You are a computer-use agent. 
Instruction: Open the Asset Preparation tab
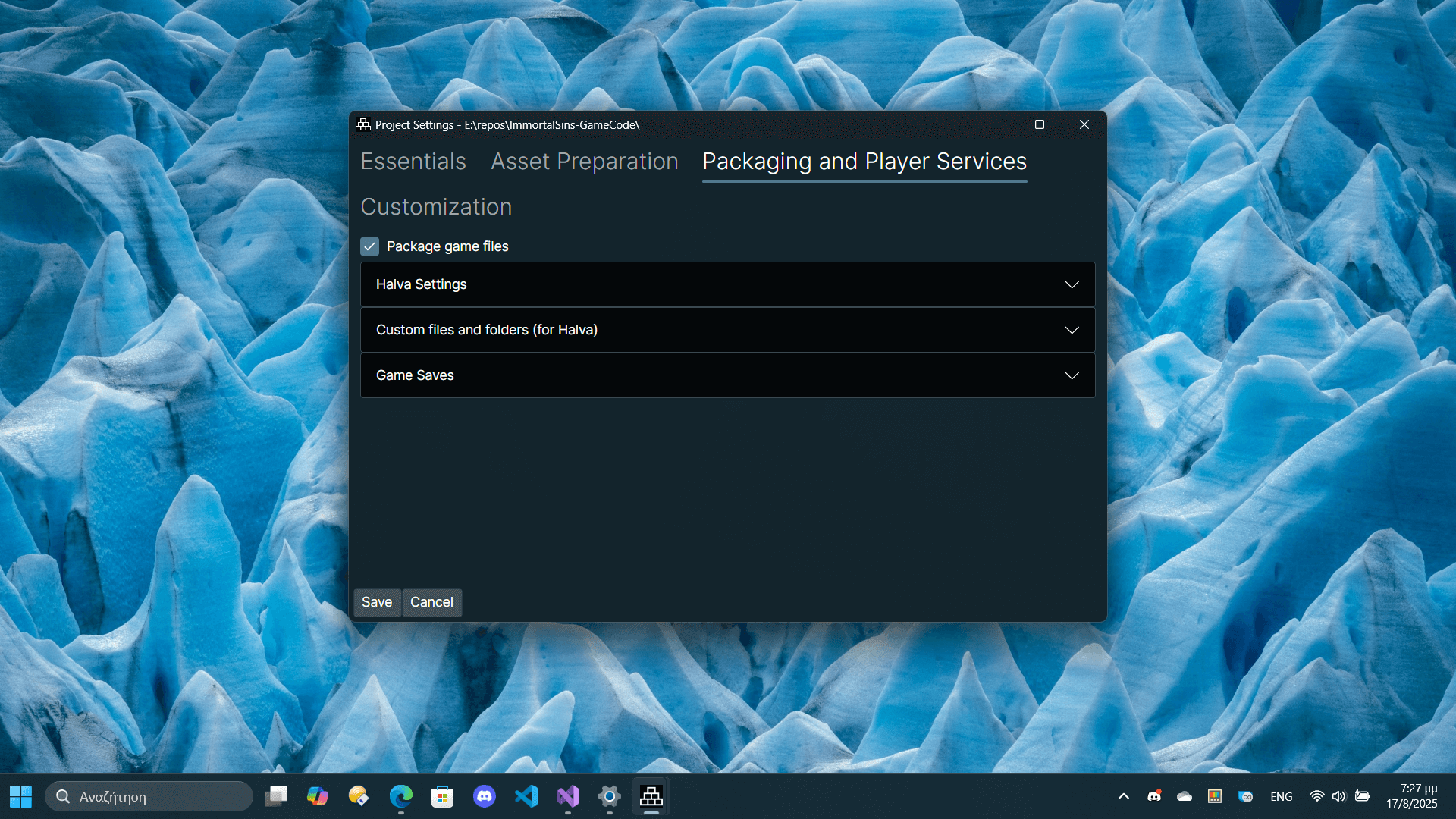(584, 162)
